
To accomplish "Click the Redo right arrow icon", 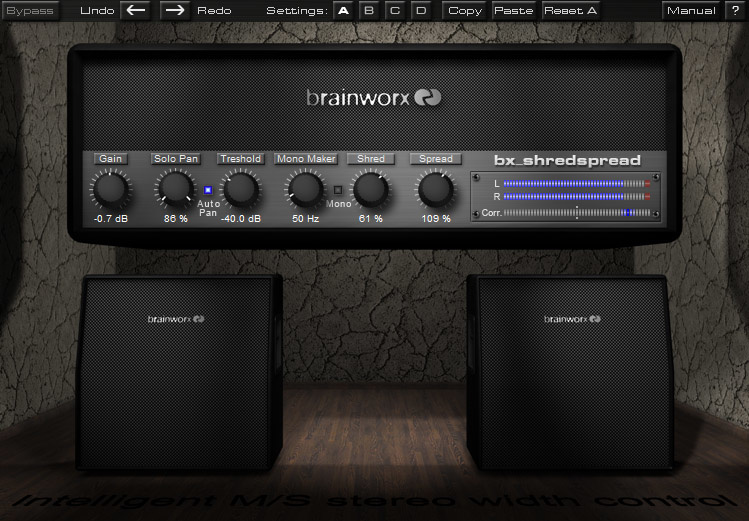I will coord(174,11).
